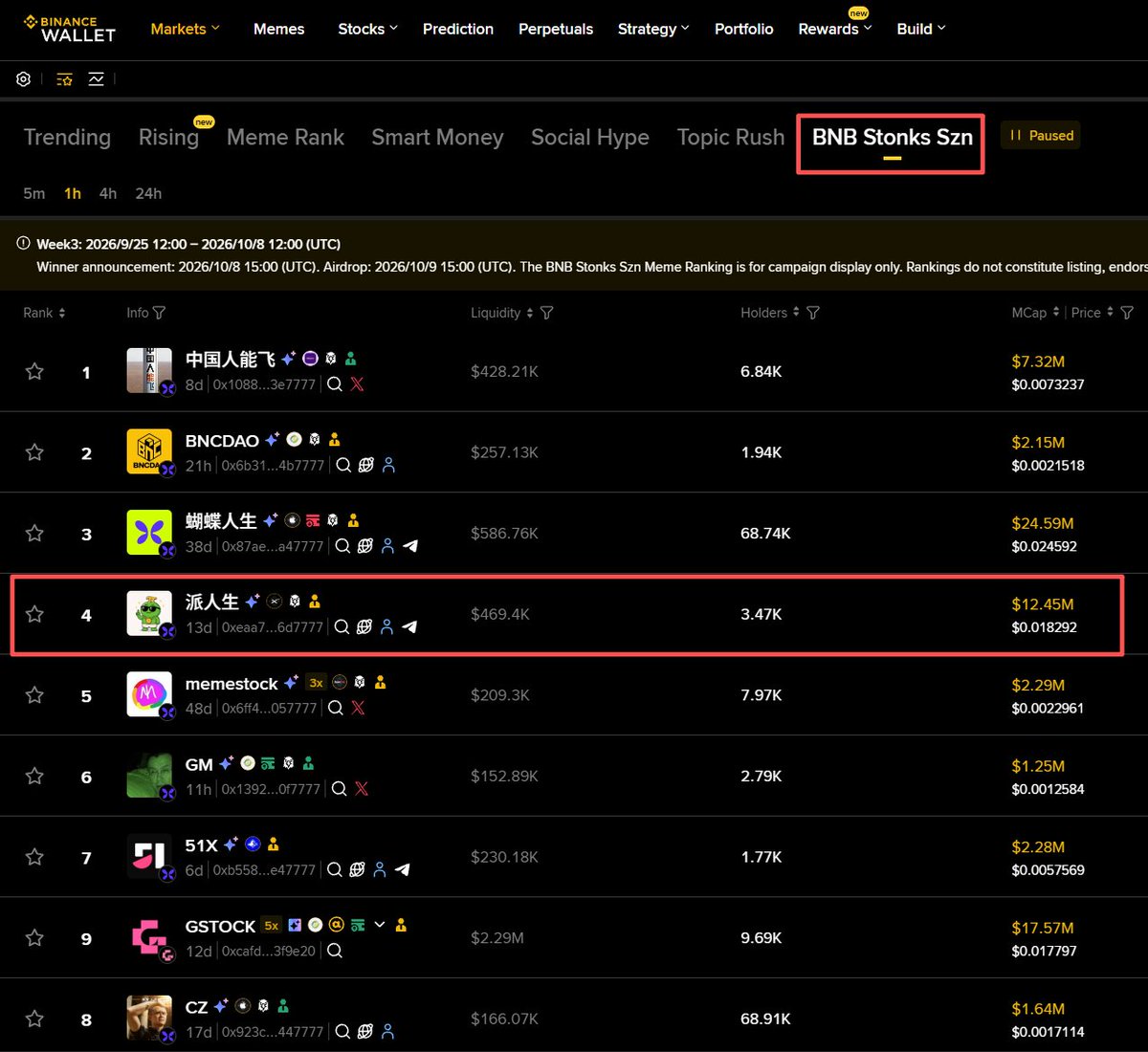Click the X (Twitter) icon for 中国人能飞

(x=357, y=384)
